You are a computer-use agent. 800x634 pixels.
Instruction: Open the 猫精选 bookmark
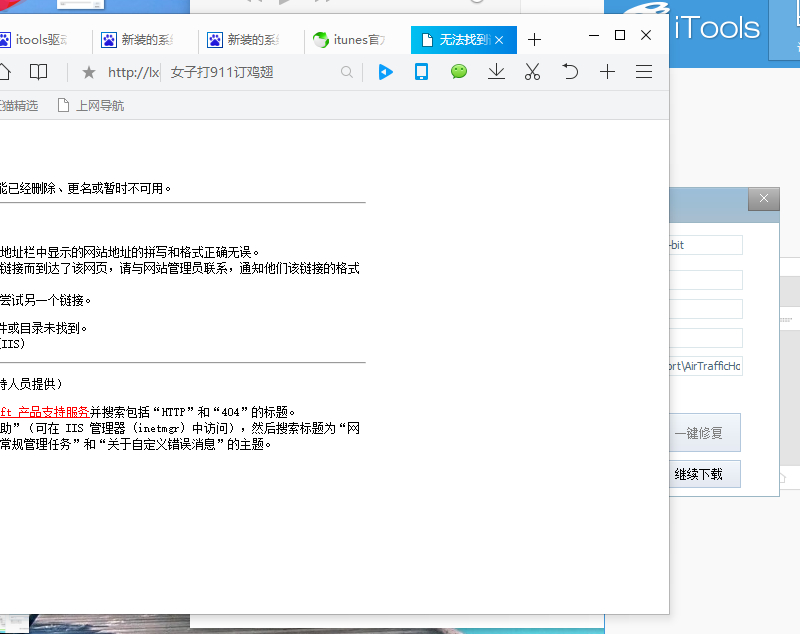pos(19,106)
